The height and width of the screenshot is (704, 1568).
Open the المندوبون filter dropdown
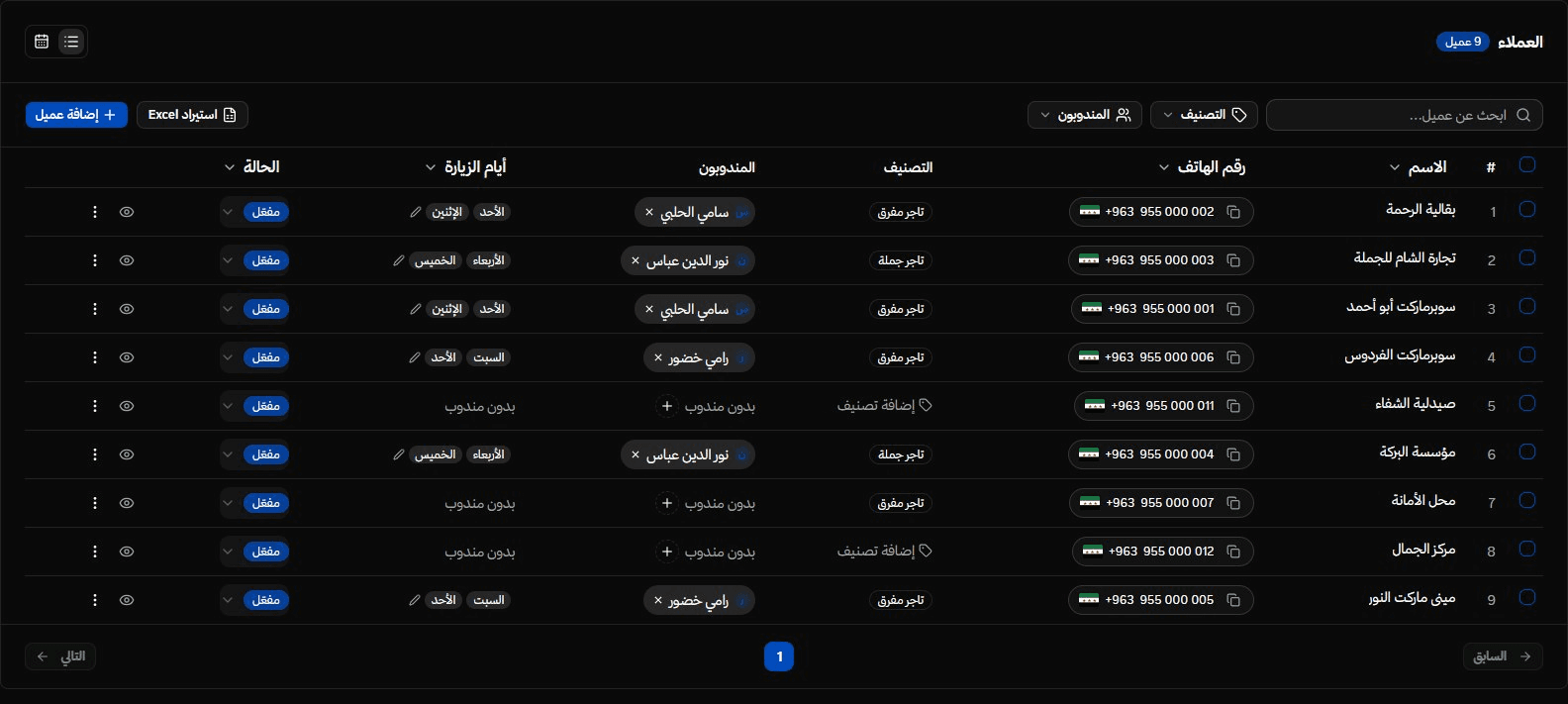pos(1085,115)
